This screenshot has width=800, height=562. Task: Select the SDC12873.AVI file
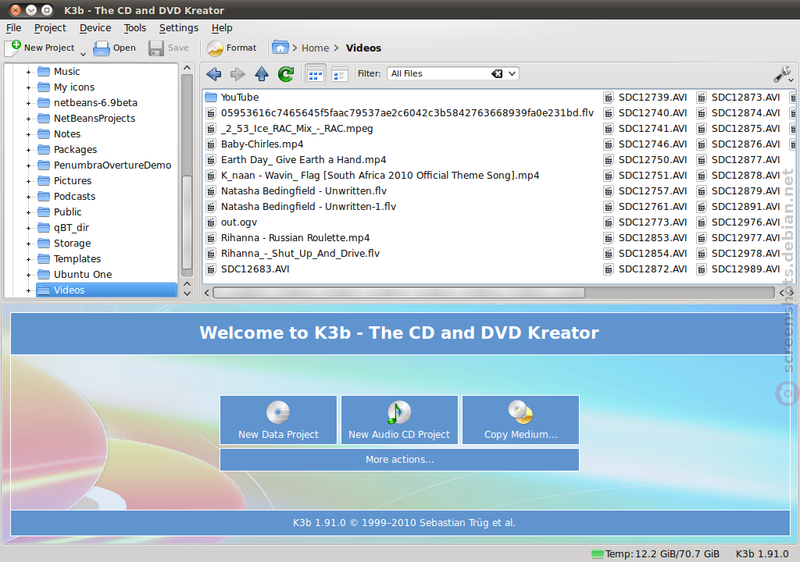(745, 97)
